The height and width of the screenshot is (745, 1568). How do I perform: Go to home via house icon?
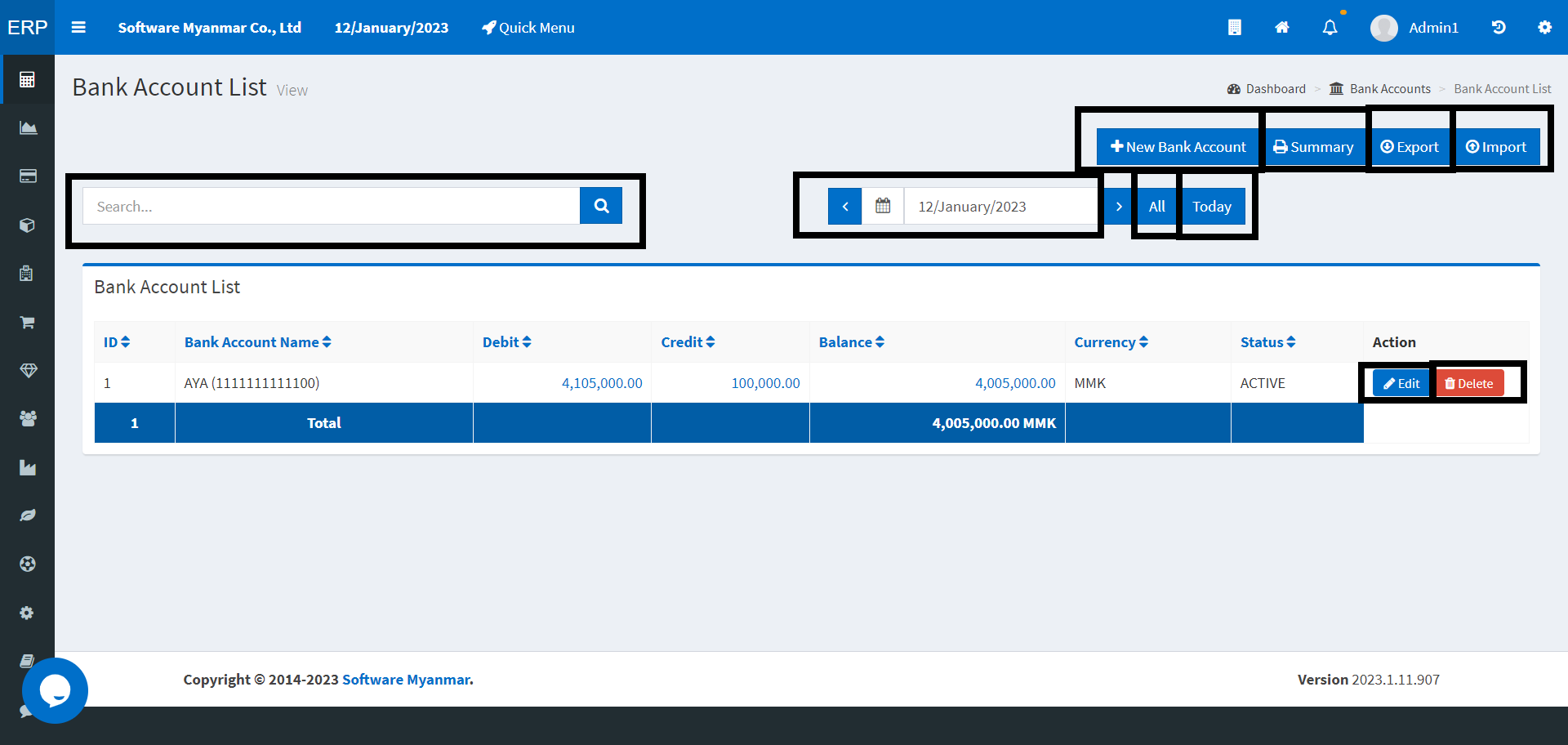click(1282, 28)
